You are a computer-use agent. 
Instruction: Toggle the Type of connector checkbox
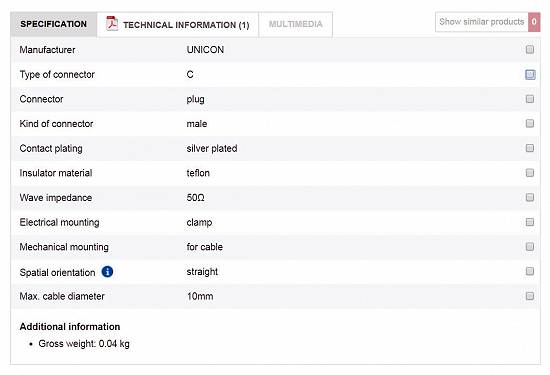[x=530, y=74]
